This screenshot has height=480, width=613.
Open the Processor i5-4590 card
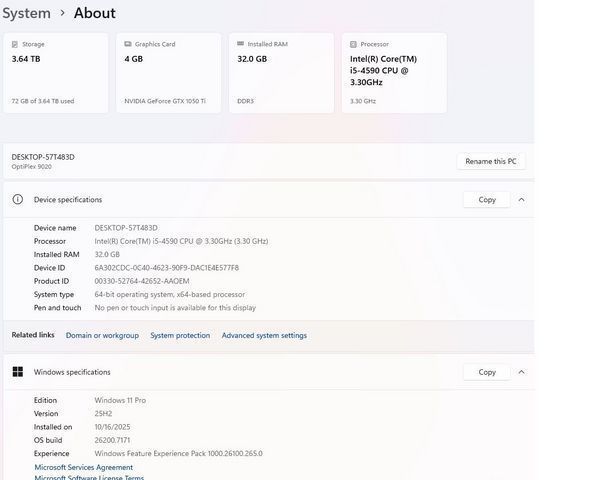(x=394, y=73)
